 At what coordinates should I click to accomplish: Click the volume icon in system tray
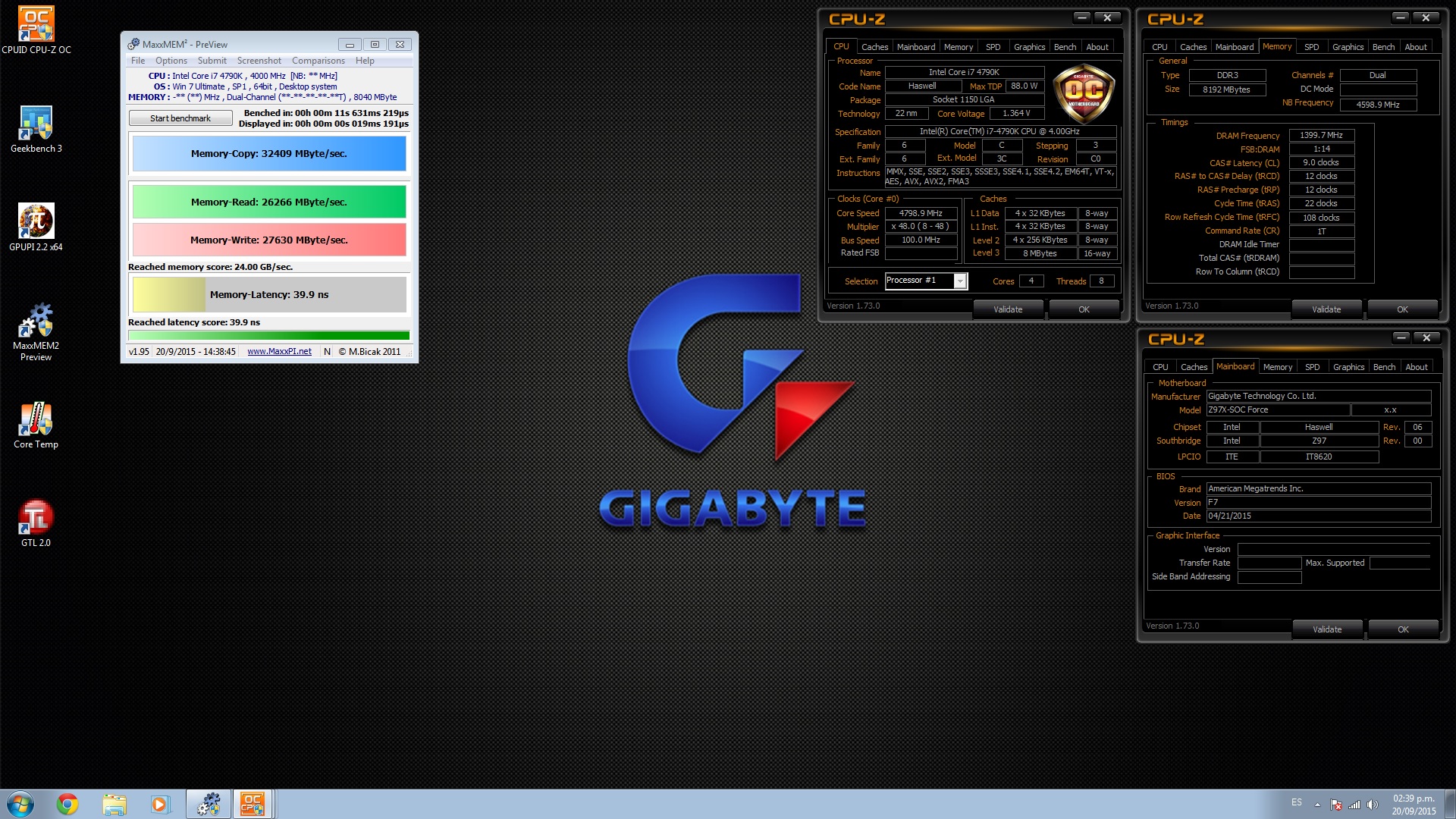[1372, 805]
